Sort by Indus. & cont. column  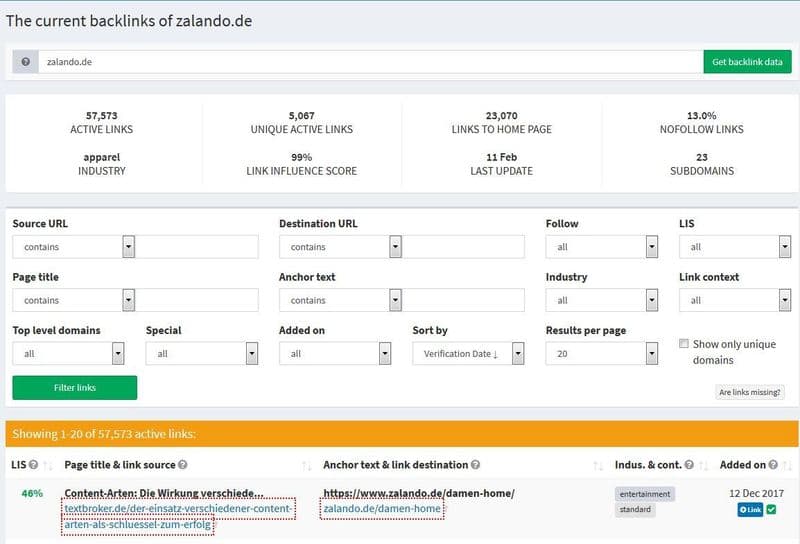point(704,465)
